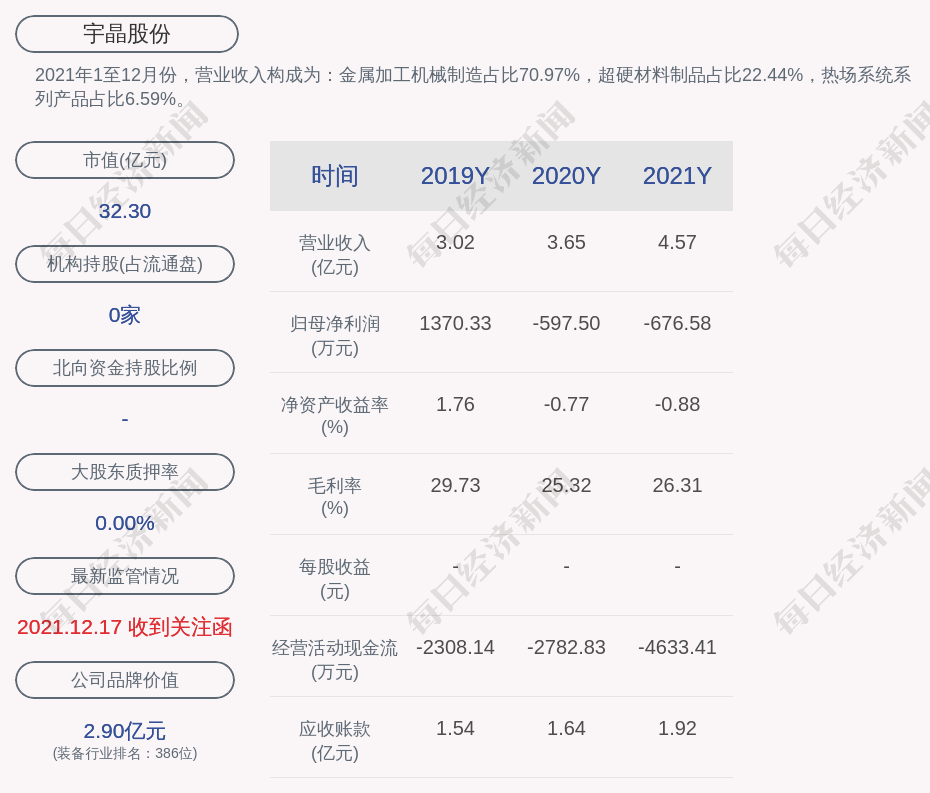The width and height of the screenshot is (930, 793).
Task: Click the red 2021.12.17 收到关注函 notice
Action: pos(125,627)
